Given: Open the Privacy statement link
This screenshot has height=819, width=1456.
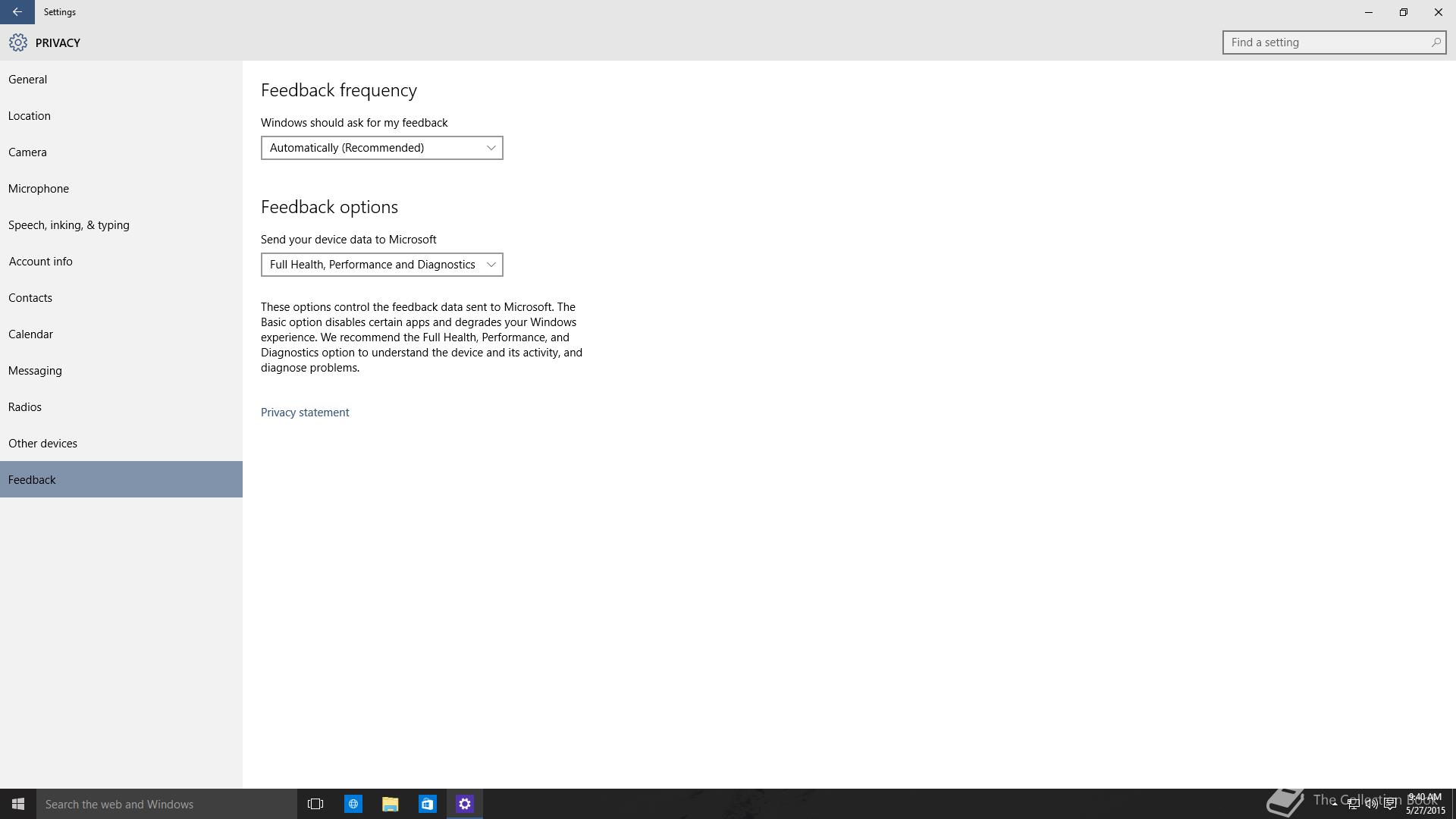Looking at the screenshot, I should (x=305, y=413).
